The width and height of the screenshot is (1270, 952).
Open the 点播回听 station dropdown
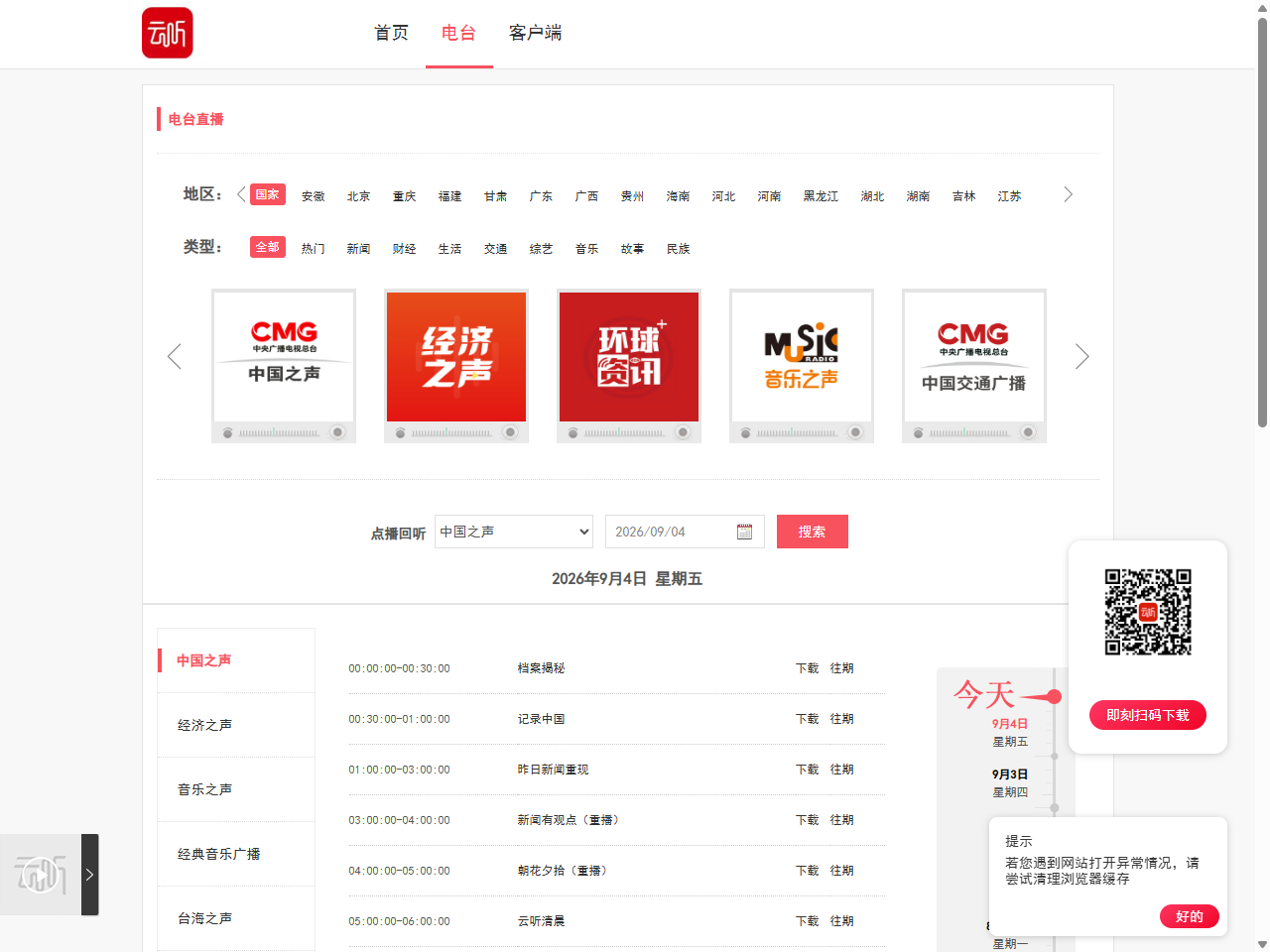pos(514,532)
